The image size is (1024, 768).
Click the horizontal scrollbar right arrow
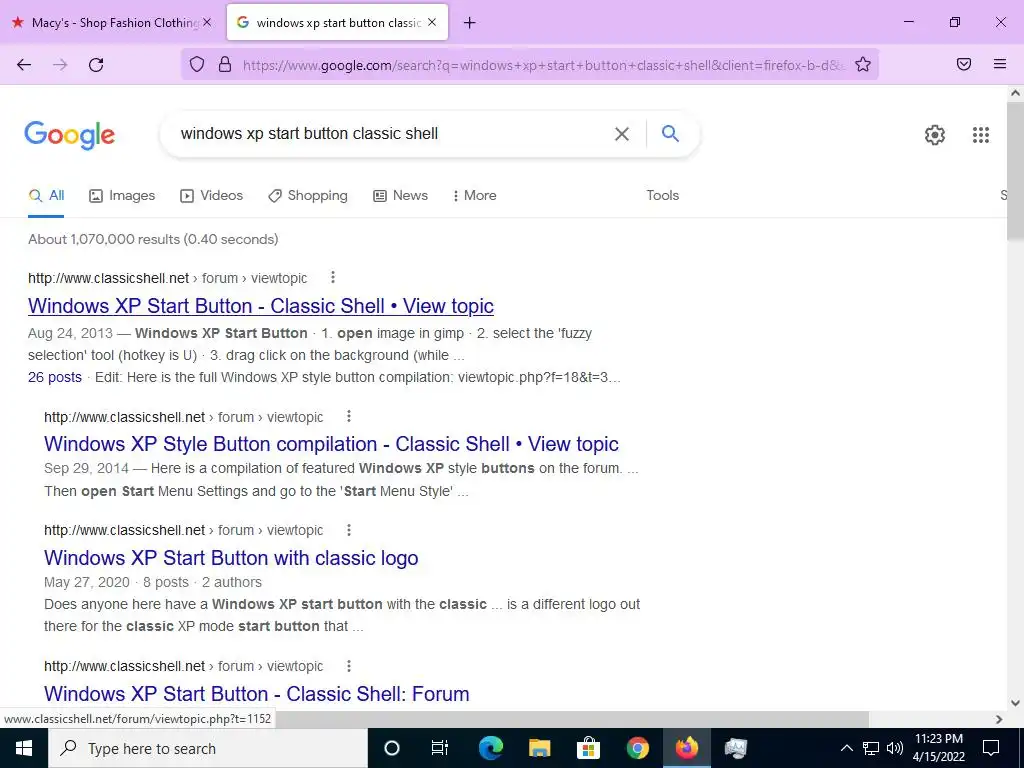click(999, 719)
